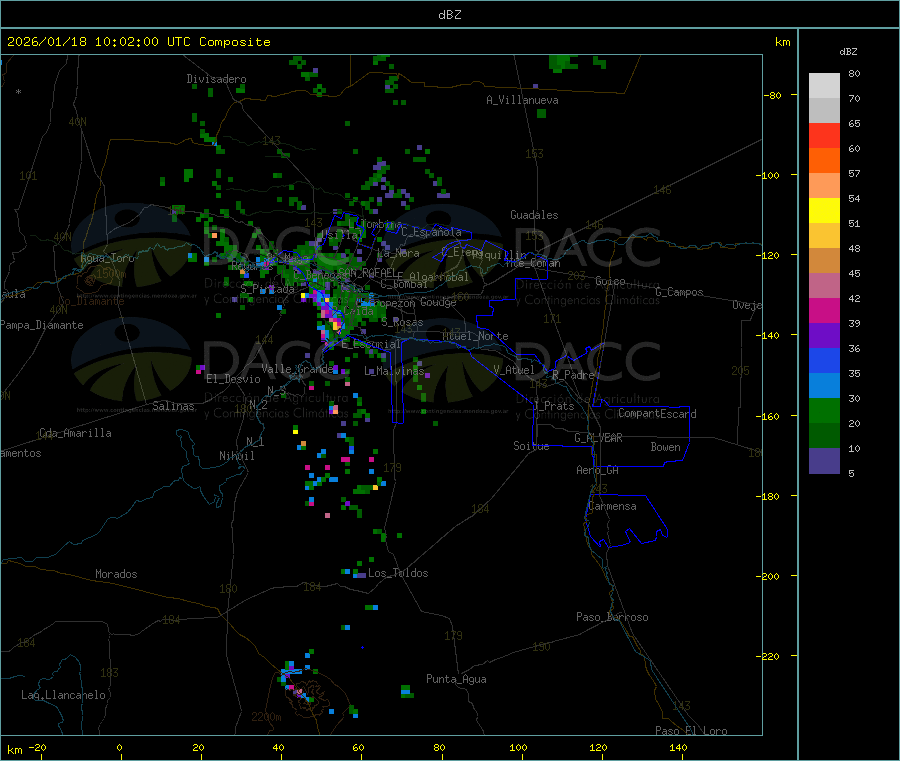Image resolution: width=900 pixels, height=761 pixels.
Task: Select the slate violet 10 dBZ legend swatch
Action: 824,461
